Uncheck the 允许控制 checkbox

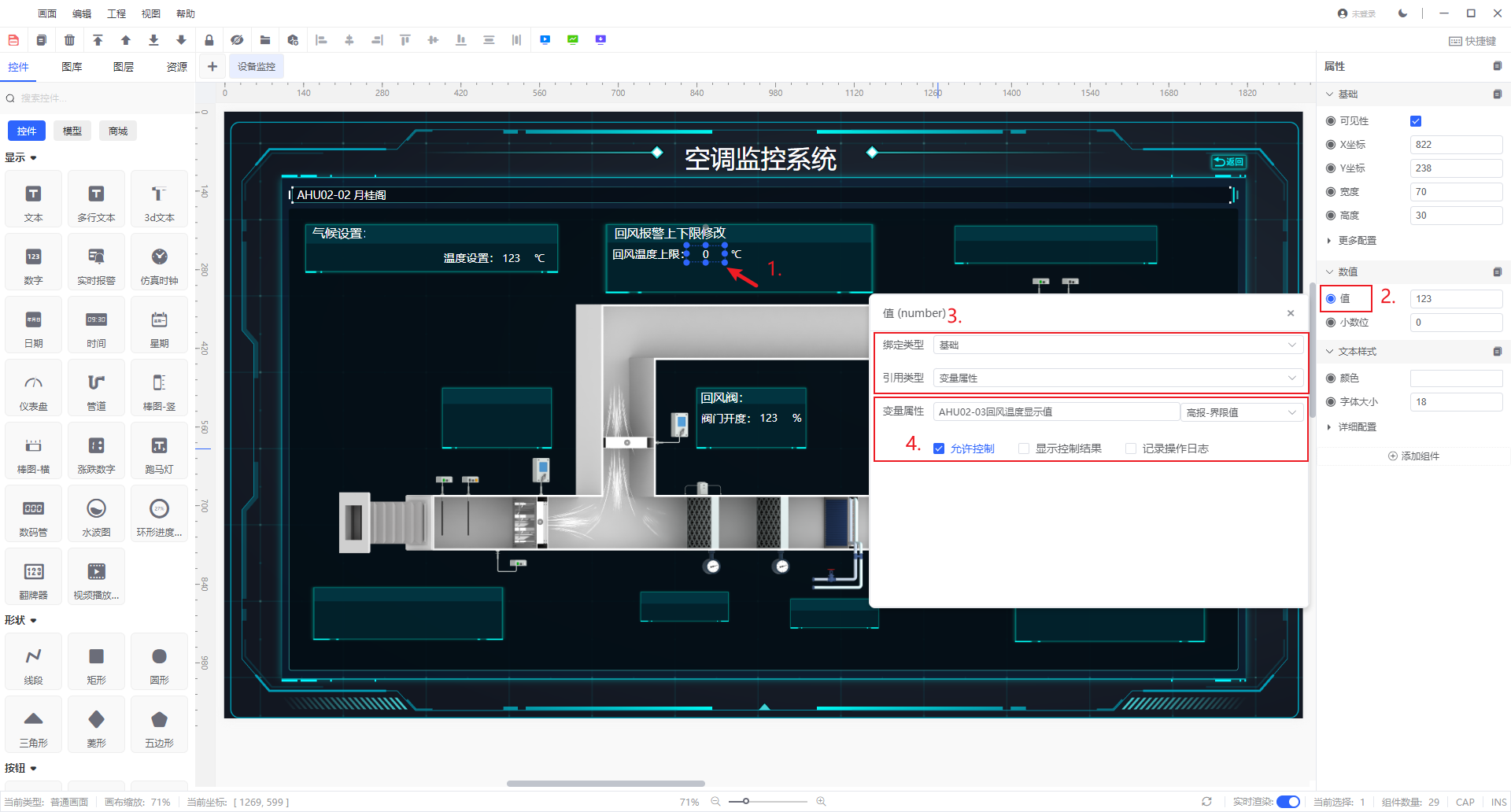[939, 448]
